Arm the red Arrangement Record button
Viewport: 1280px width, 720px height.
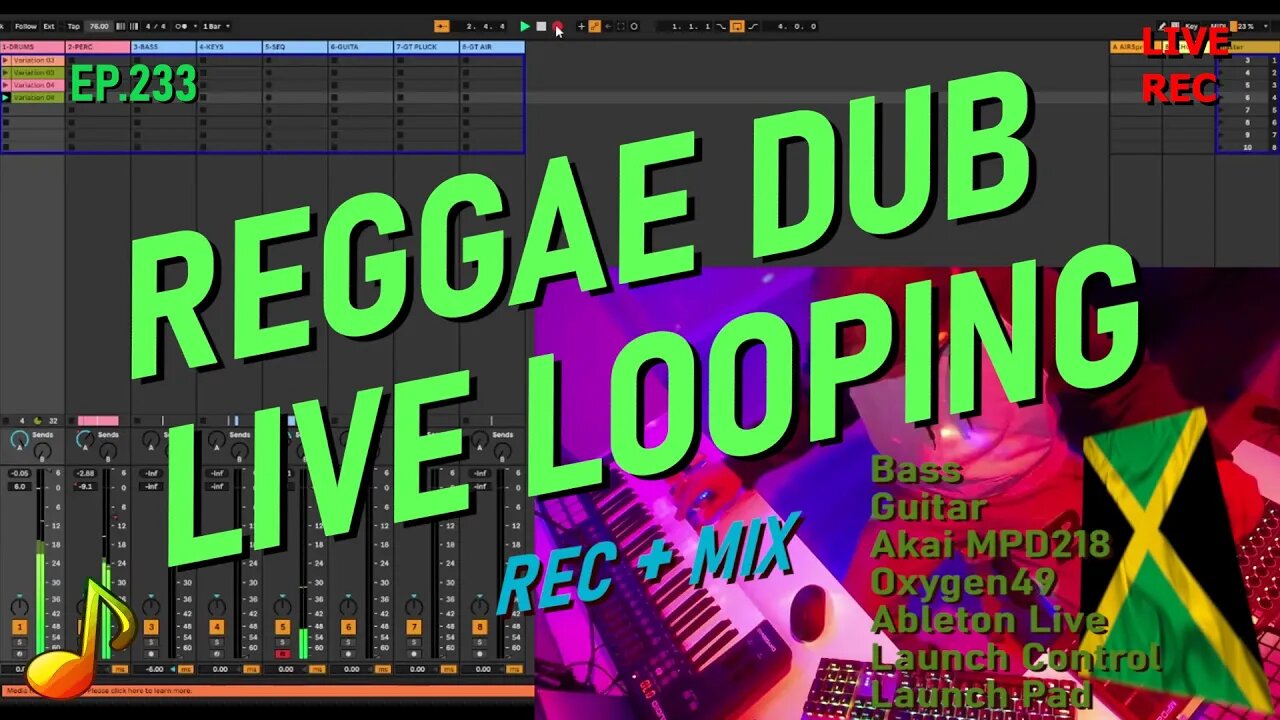pos(557,26)
